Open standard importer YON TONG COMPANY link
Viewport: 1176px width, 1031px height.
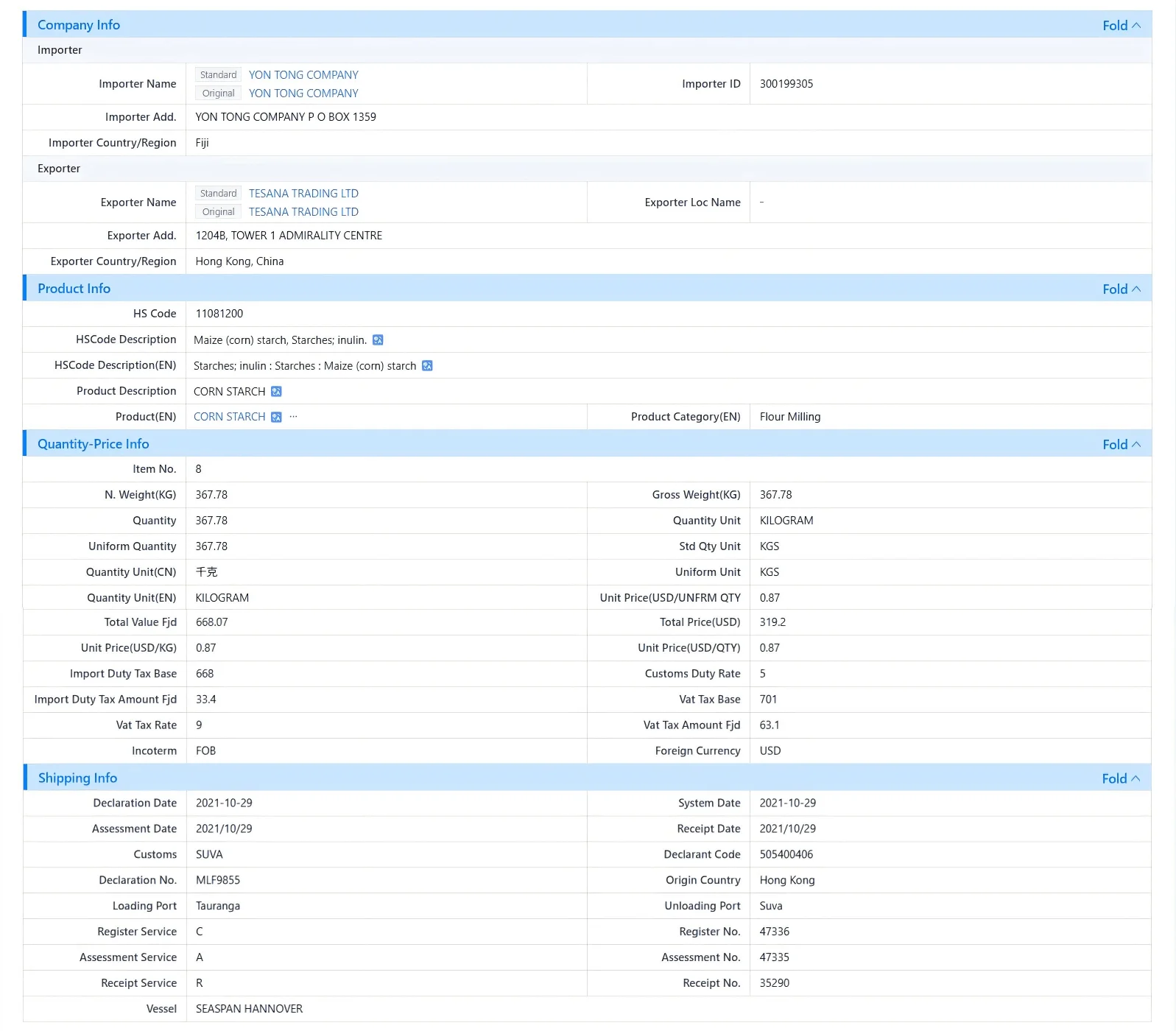tap(303, 75)
